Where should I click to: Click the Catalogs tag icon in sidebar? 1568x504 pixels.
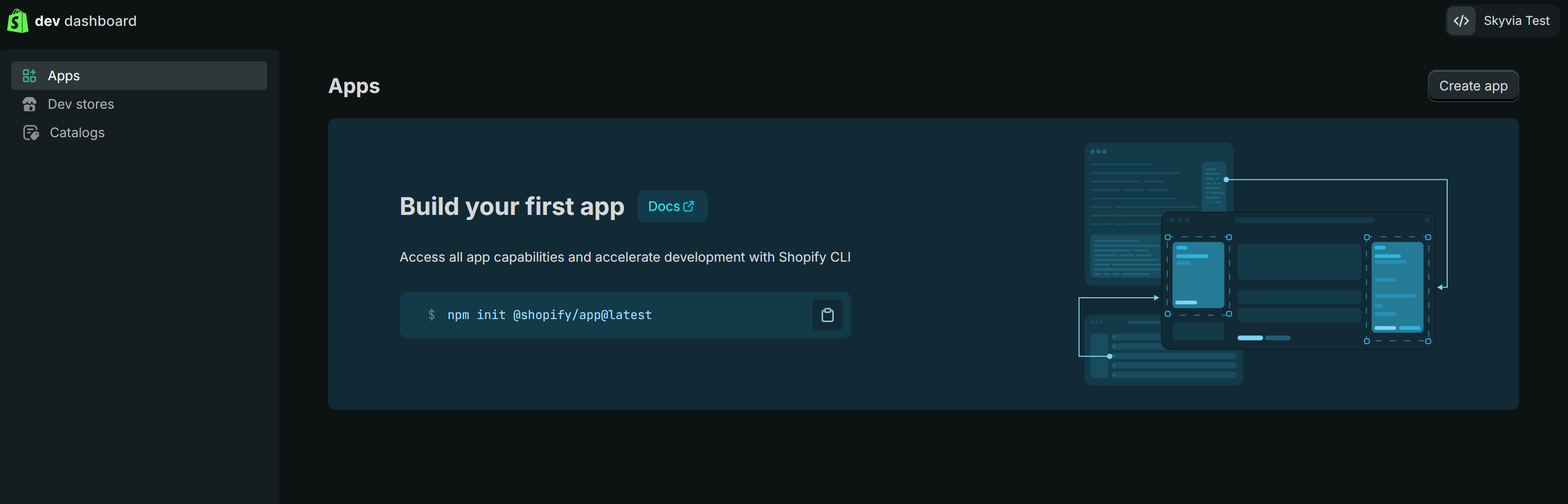point(30,132)
